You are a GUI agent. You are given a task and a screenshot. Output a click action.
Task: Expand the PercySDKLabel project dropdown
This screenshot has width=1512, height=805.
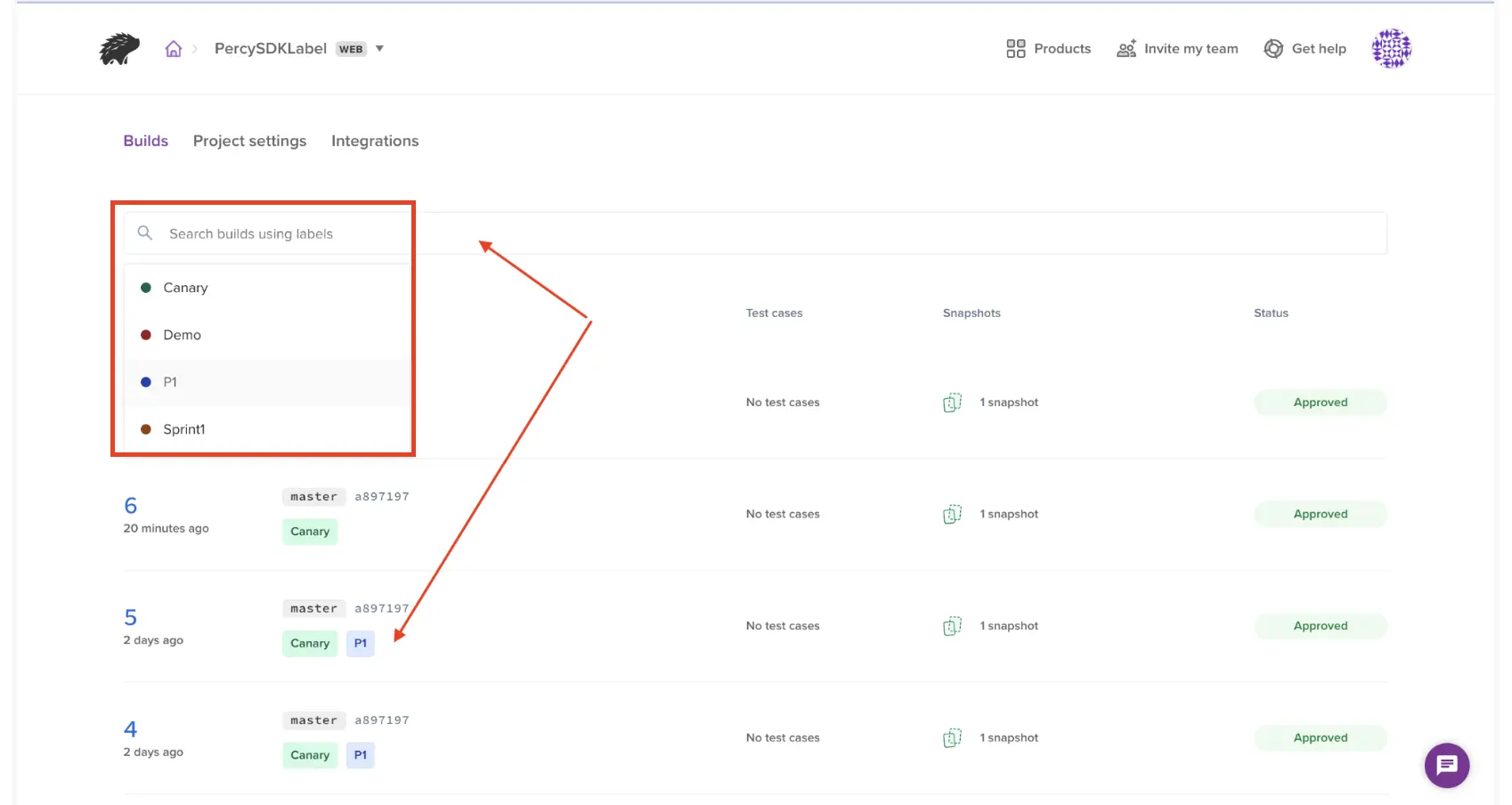(x=379, y=49)
